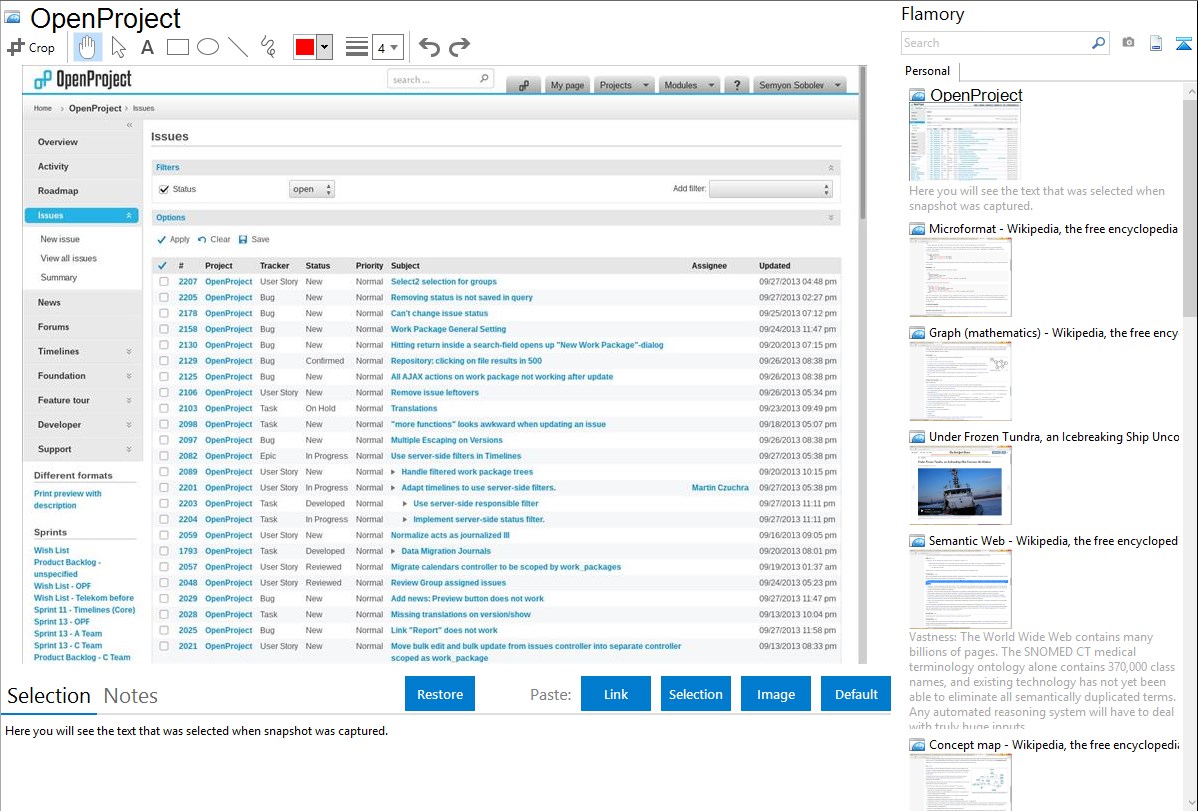Switch to the Notes tab
The image size is (1198, 811).
point(131,696)
